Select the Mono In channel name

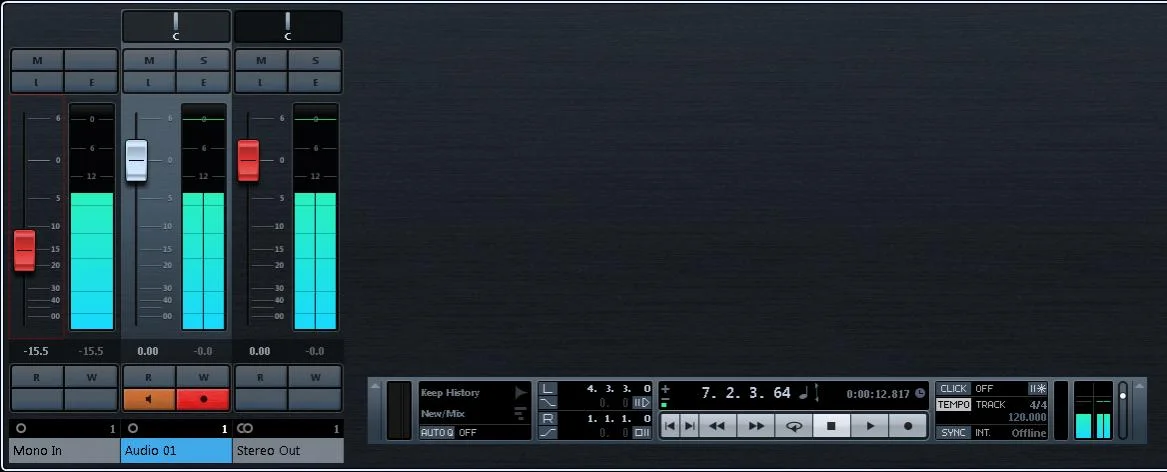tap(64, 450)
